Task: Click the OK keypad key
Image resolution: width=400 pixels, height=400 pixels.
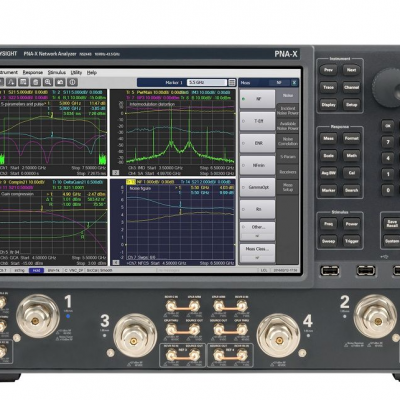Action: click(x=388, y=126)
